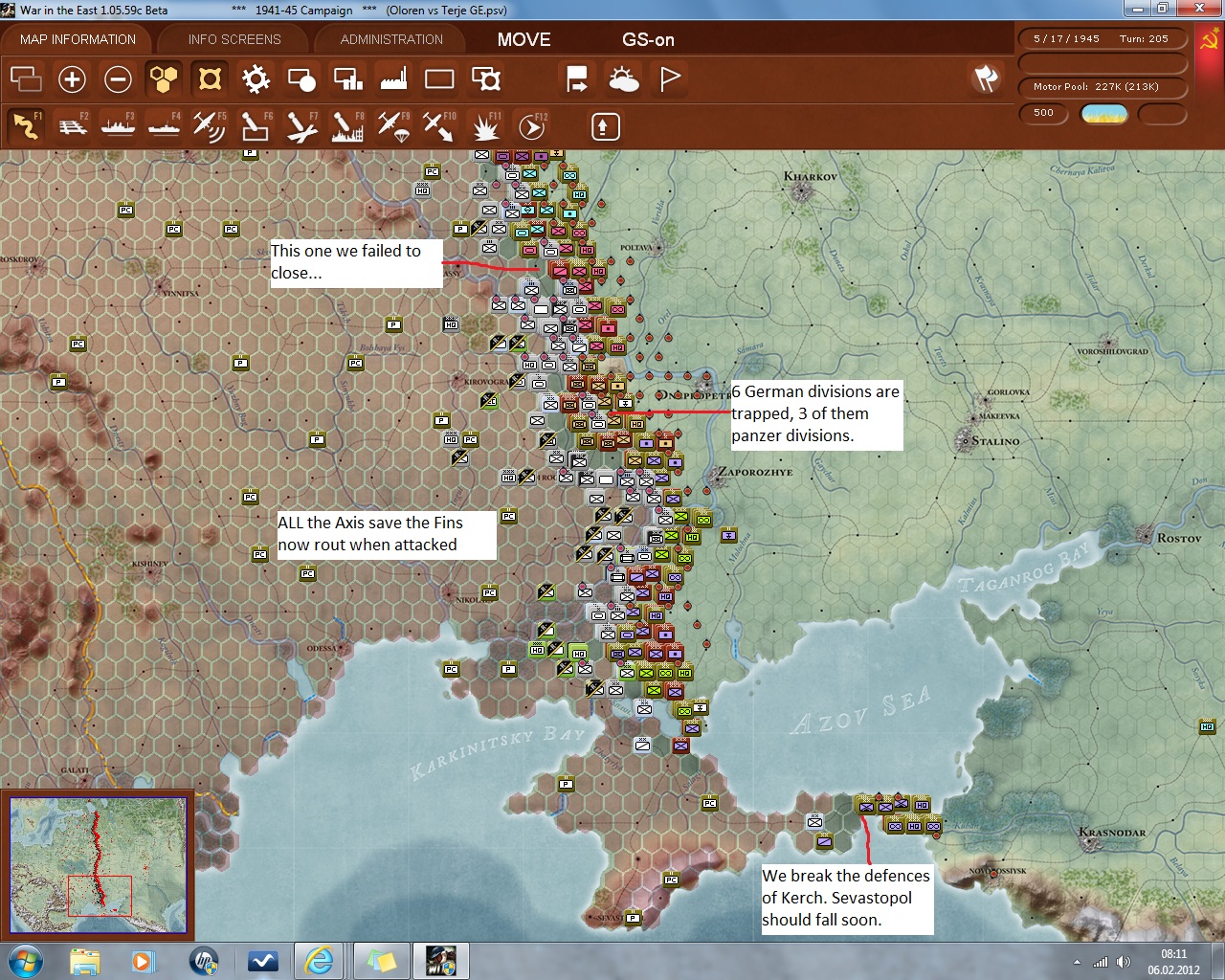Screen dimensions: 1225x980
Task: Click the Poltava city label on the map
Action: [x=636, y=248]
